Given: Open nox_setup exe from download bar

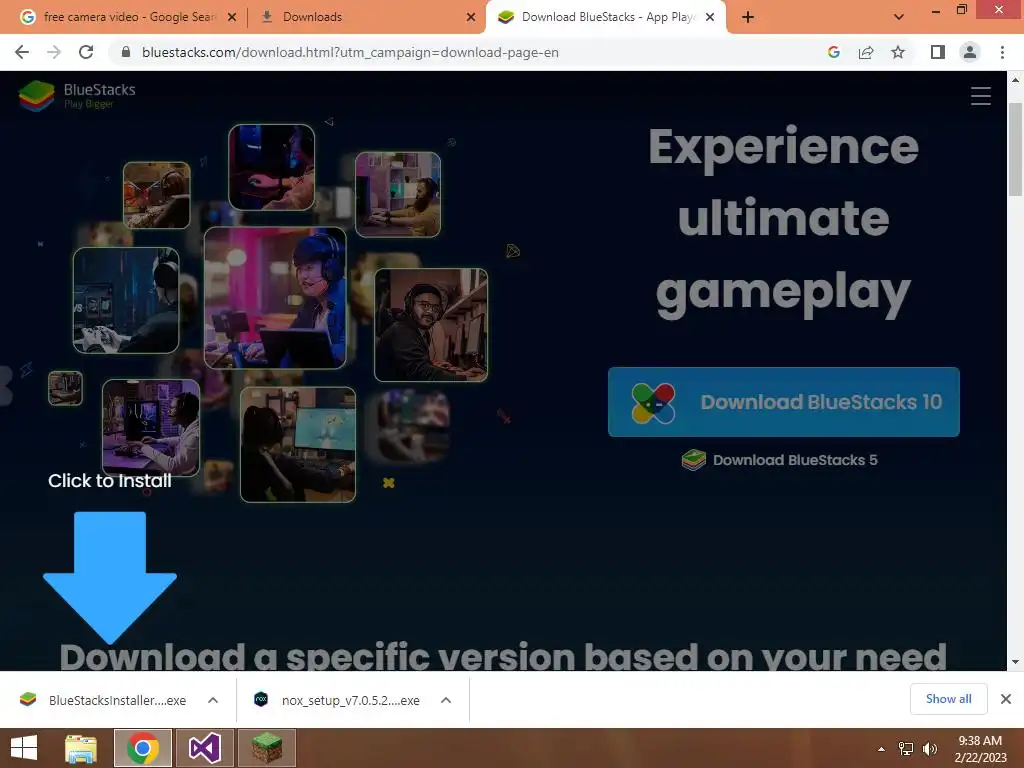Looking at the screenshot, I should pos(336,700).
